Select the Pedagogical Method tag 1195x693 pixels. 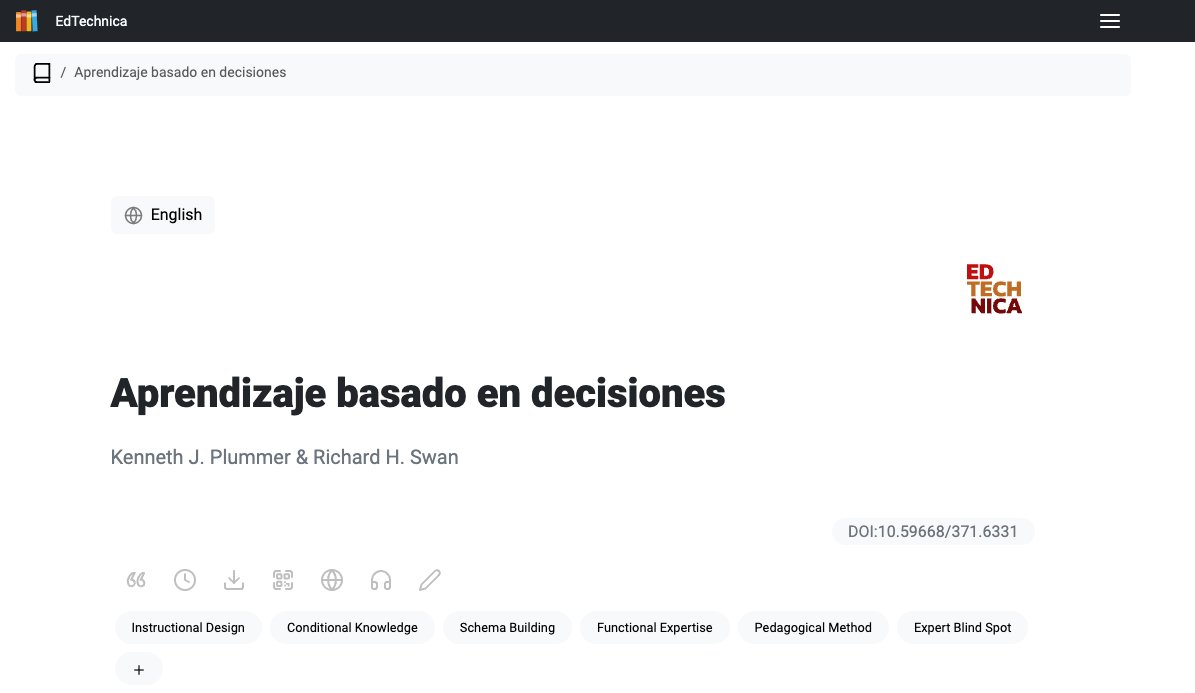click(813, 628)
